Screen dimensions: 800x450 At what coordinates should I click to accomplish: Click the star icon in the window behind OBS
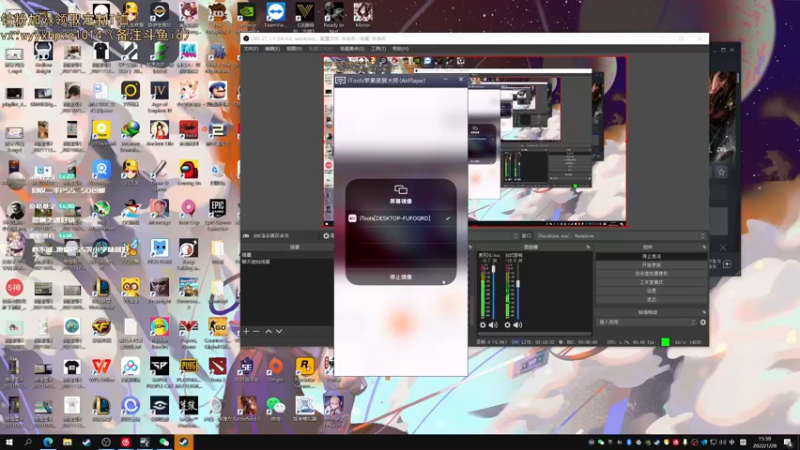[x=721, y=172]
